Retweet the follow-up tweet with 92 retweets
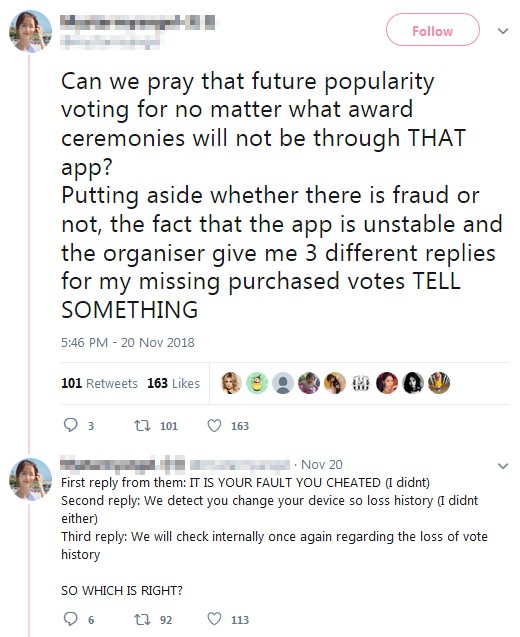 [143, 619]
